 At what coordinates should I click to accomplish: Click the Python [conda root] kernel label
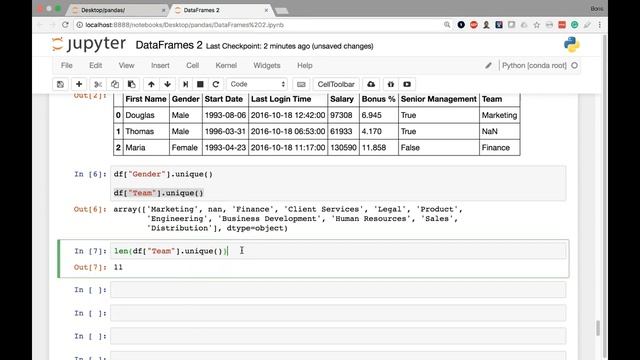coord(534,65)
